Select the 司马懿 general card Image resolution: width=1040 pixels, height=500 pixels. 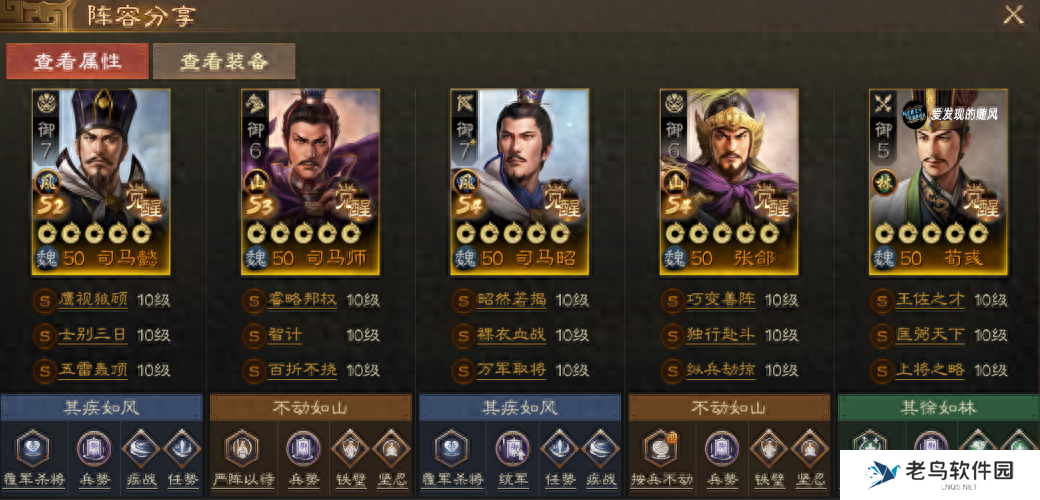(101, 182)
